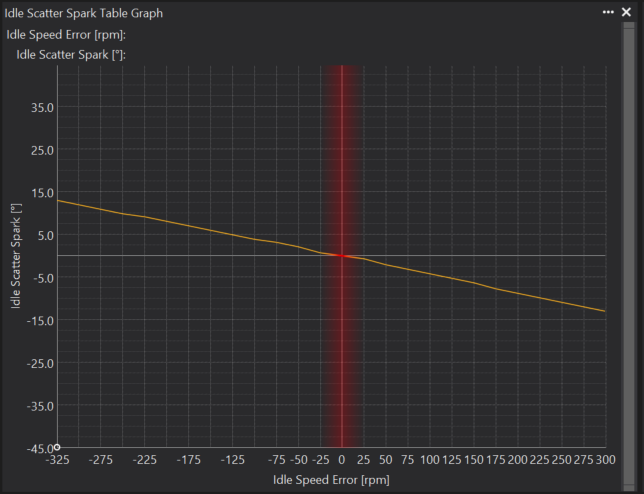
Task: Click the 100 x-axis label
Action: [x=430, y=460]
